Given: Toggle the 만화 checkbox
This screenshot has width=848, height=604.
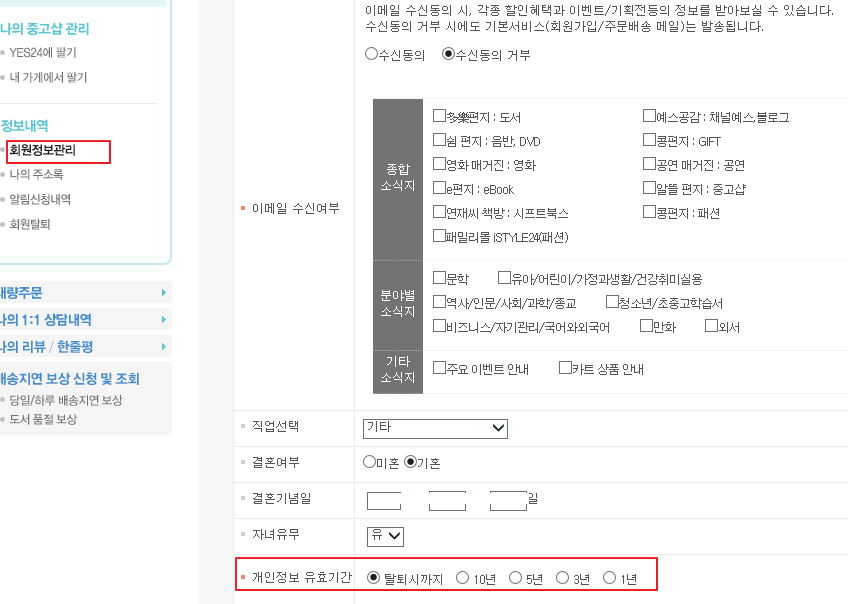Looking at the screenshot, I should pyautogui.click(x=646, y=326).
